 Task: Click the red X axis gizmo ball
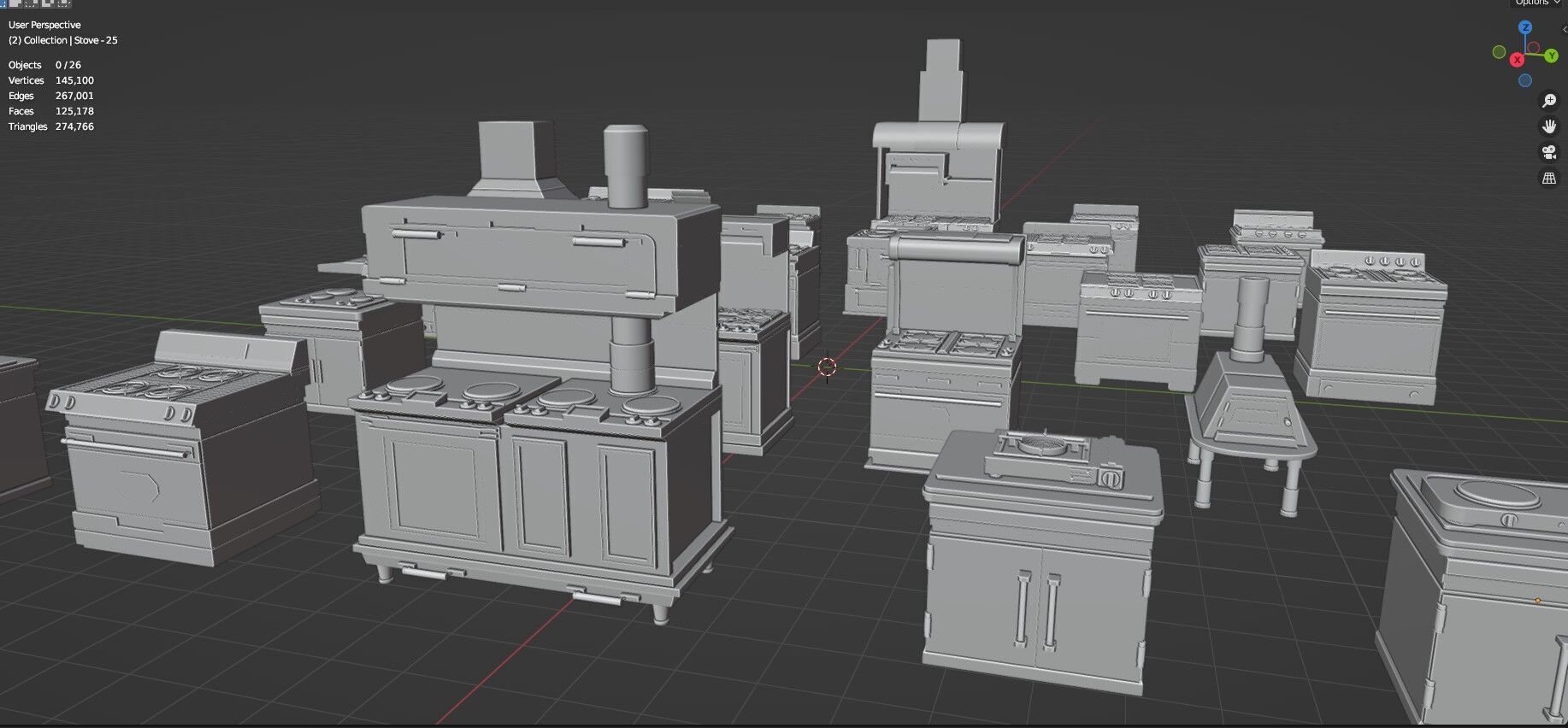point(1517,60)
